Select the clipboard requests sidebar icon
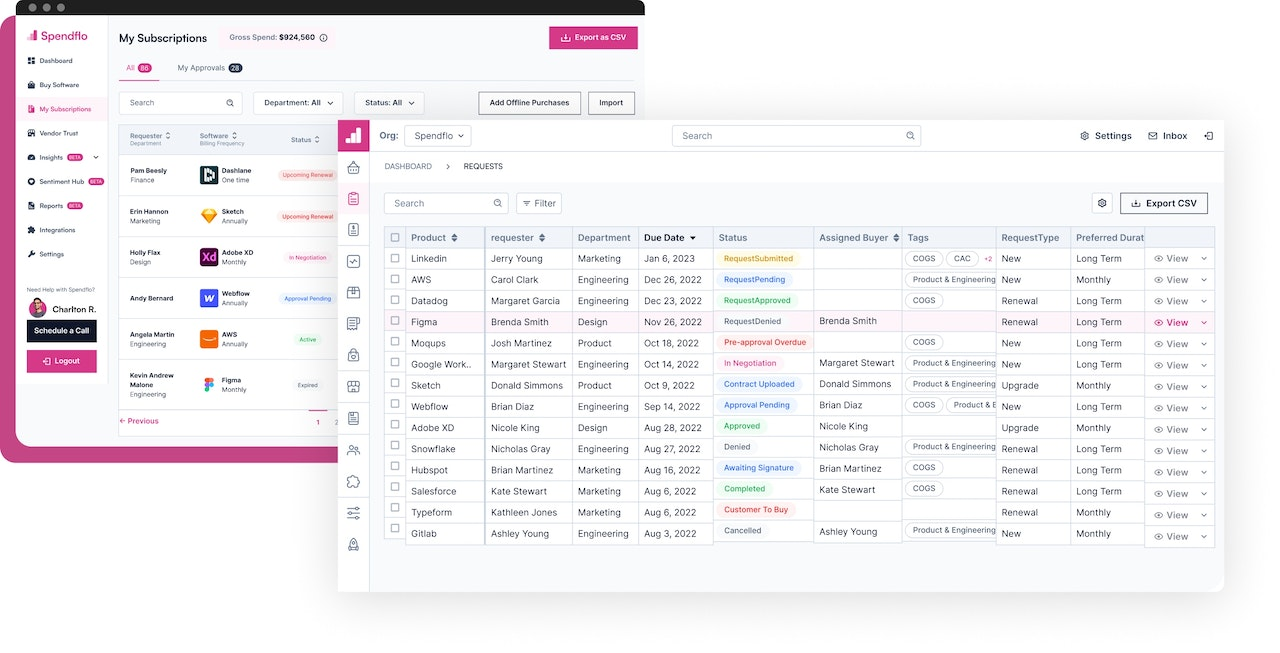The width and height of the screenshot is (1280, 653). coord(353,199)
